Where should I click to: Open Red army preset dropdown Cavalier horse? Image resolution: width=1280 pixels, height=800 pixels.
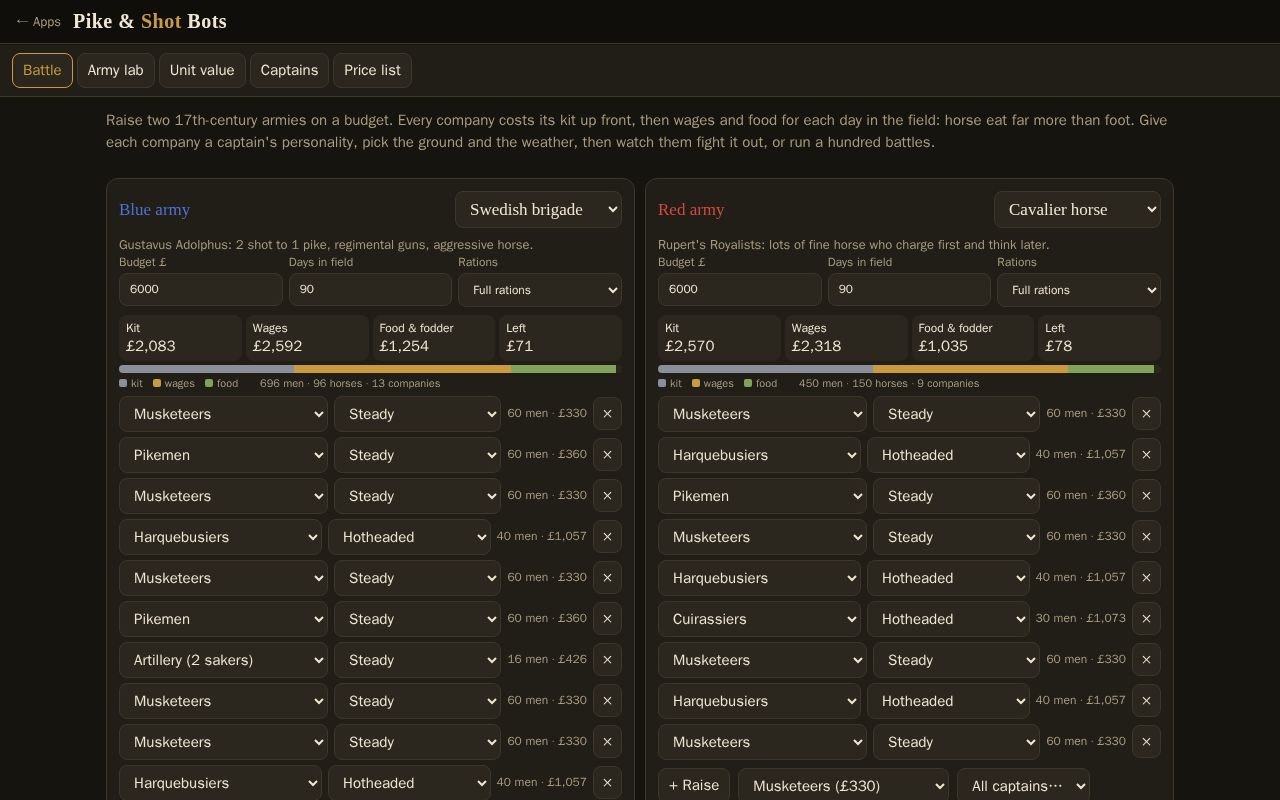(1077, 210)
